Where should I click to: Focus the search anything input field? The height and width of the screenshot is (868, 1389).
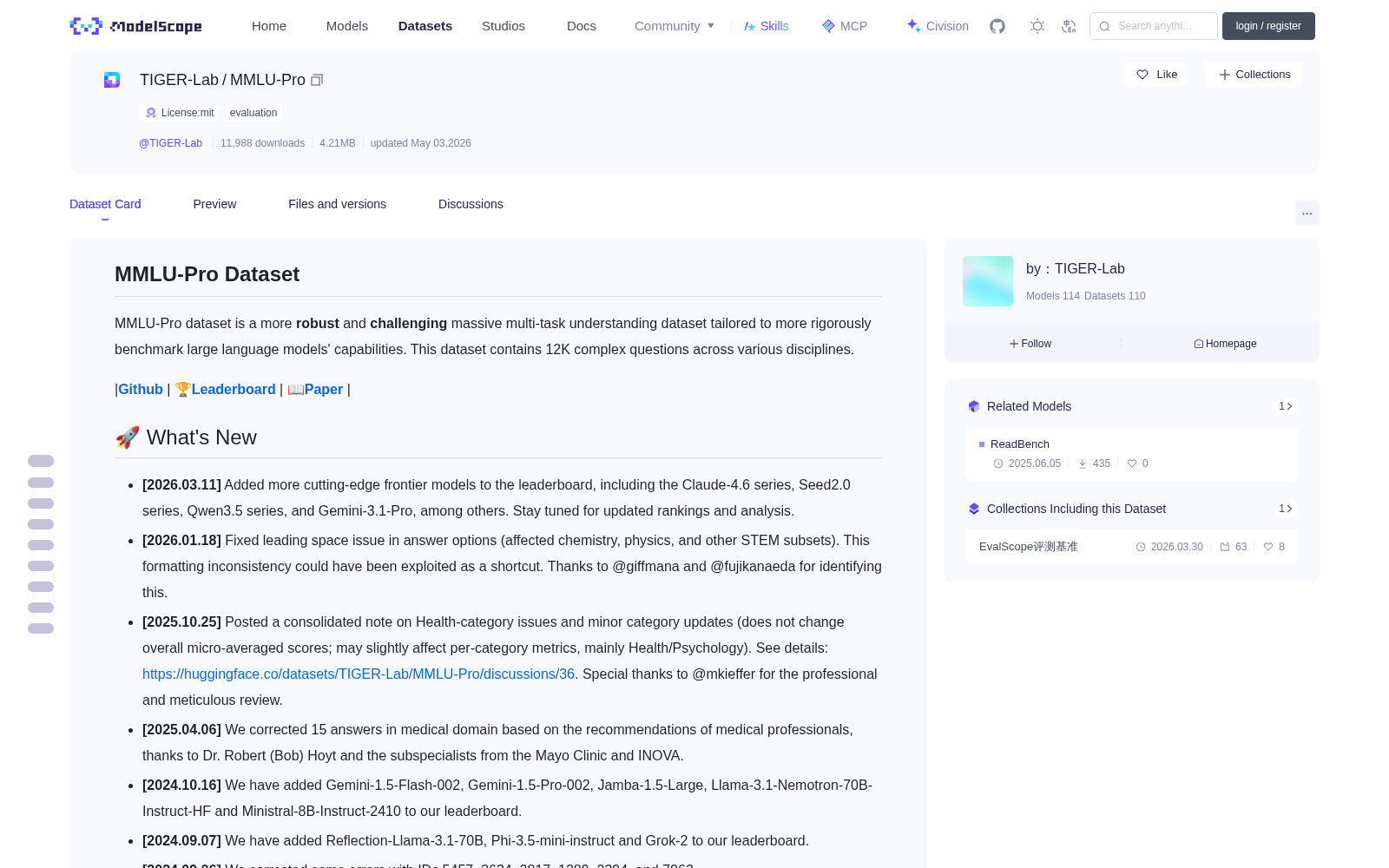[1154, 26]
